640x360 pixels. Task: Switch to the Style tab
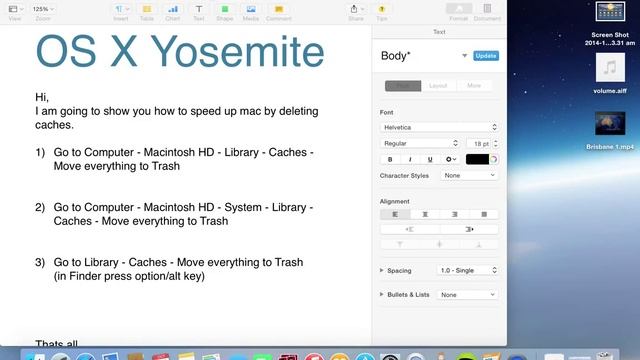pyautogui.click(x=403, y=86)
